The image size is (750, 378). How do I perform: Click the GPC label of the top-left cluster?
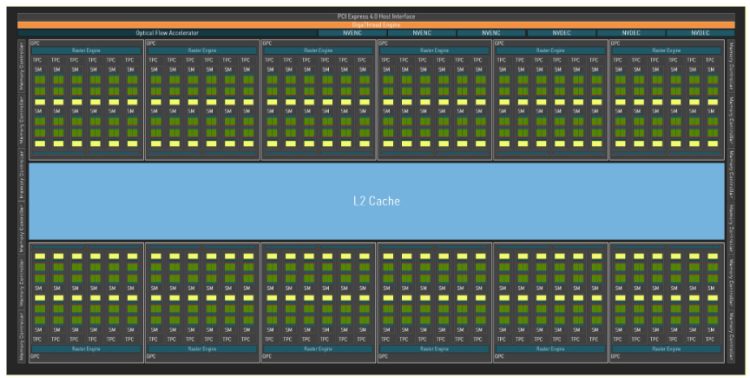click(x=35, y=43)
